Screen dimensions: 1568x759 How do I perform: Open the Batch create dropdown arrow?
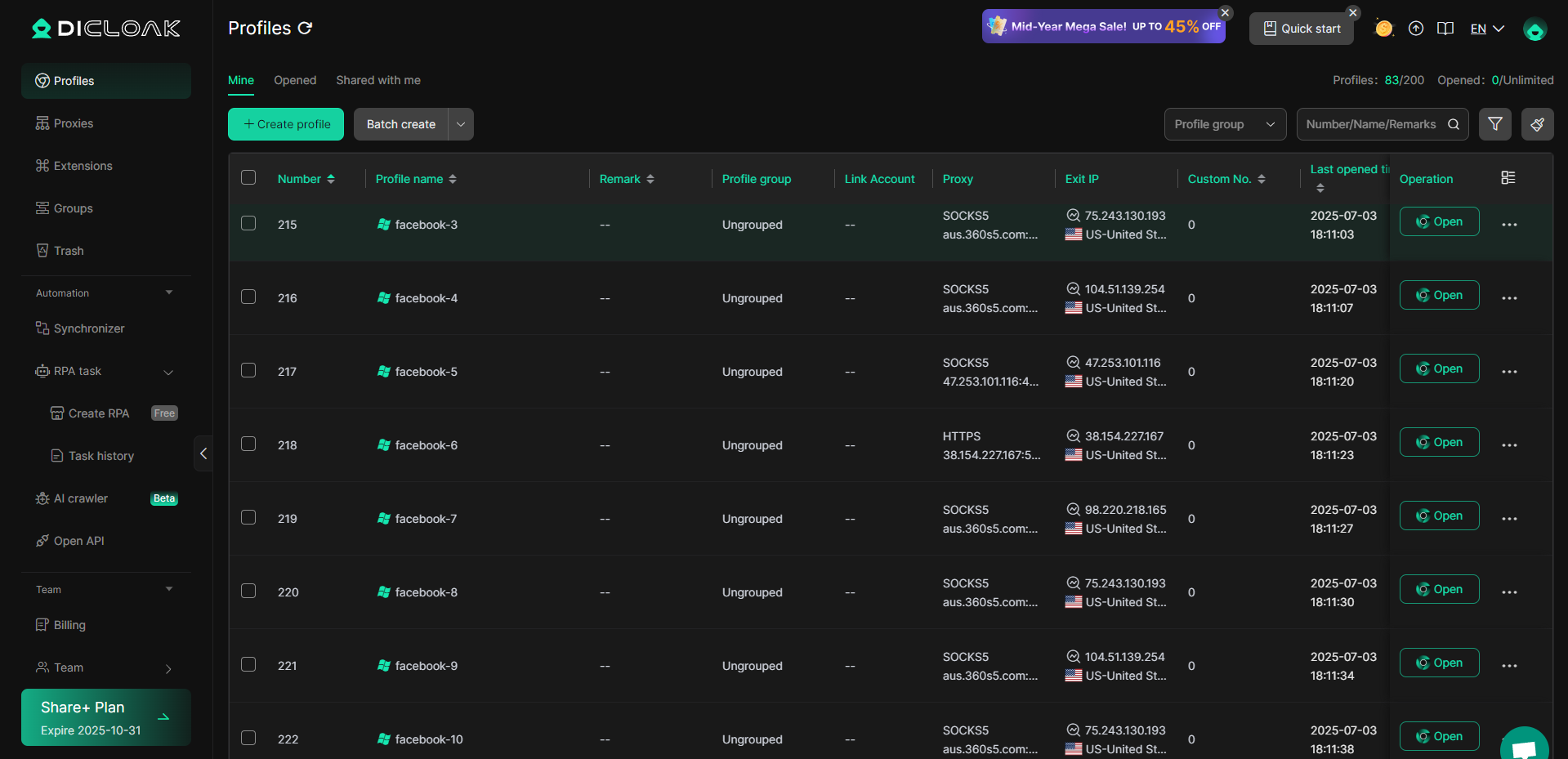(x=461, y=124)
